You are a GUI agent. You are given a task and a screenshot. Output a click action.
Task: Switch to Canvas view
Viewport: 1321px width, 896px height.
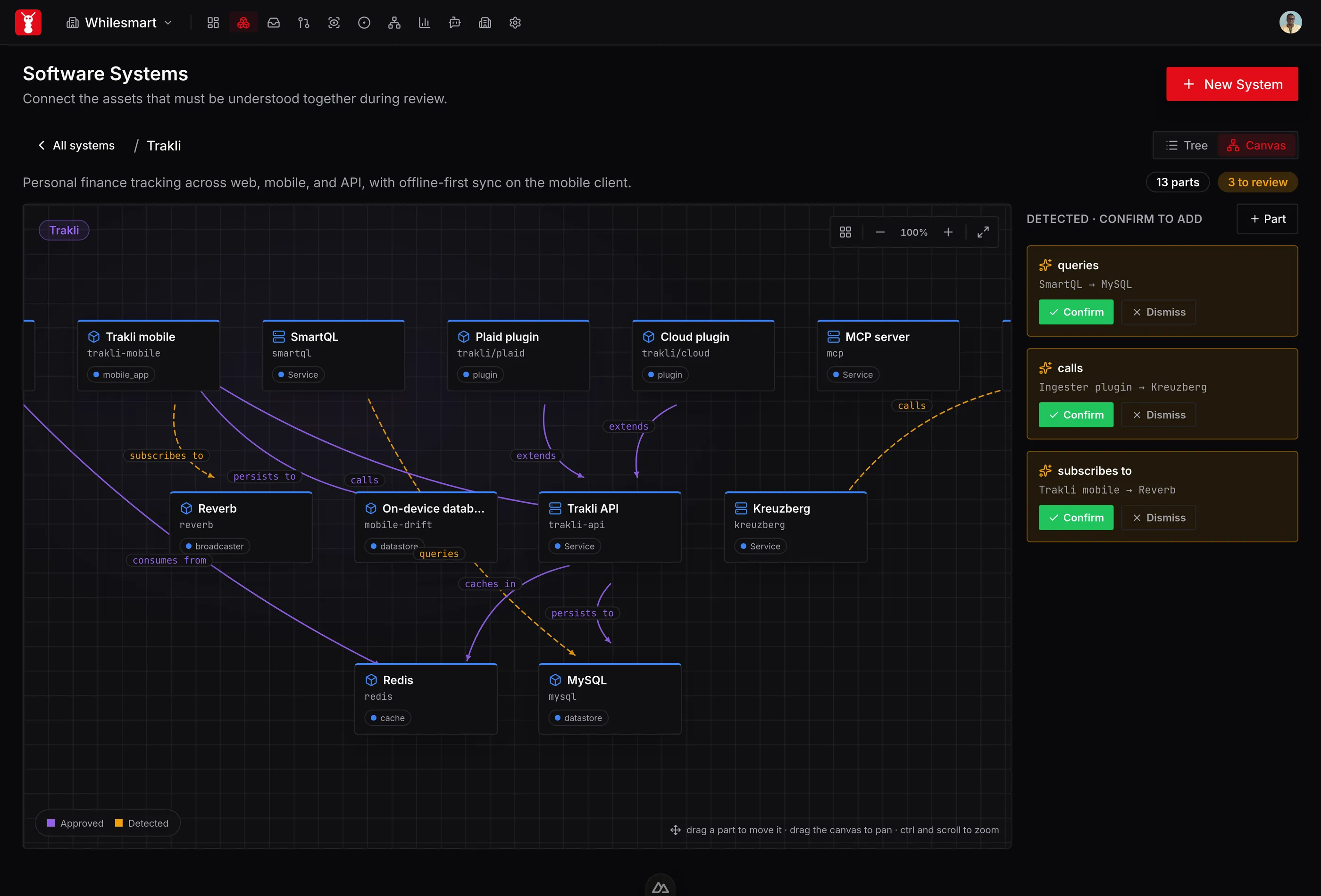click(1256, 145)
